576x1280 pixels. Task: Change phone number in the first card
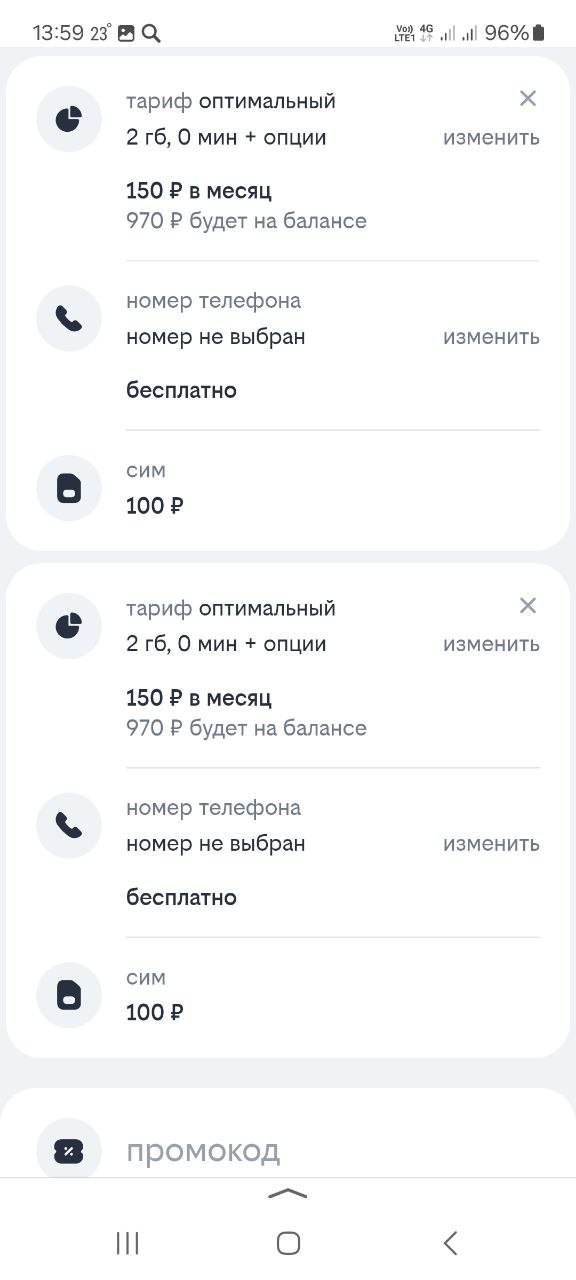(491, 337)
